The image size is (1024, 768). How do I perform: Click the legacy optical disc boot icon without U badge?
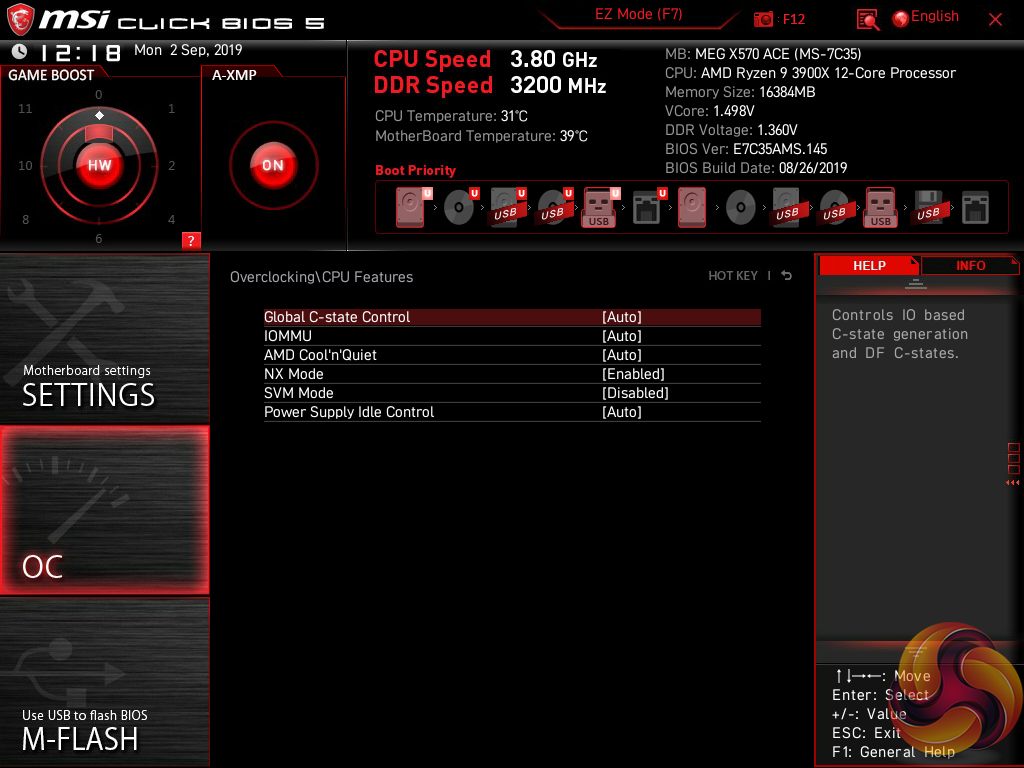[741, 208]
